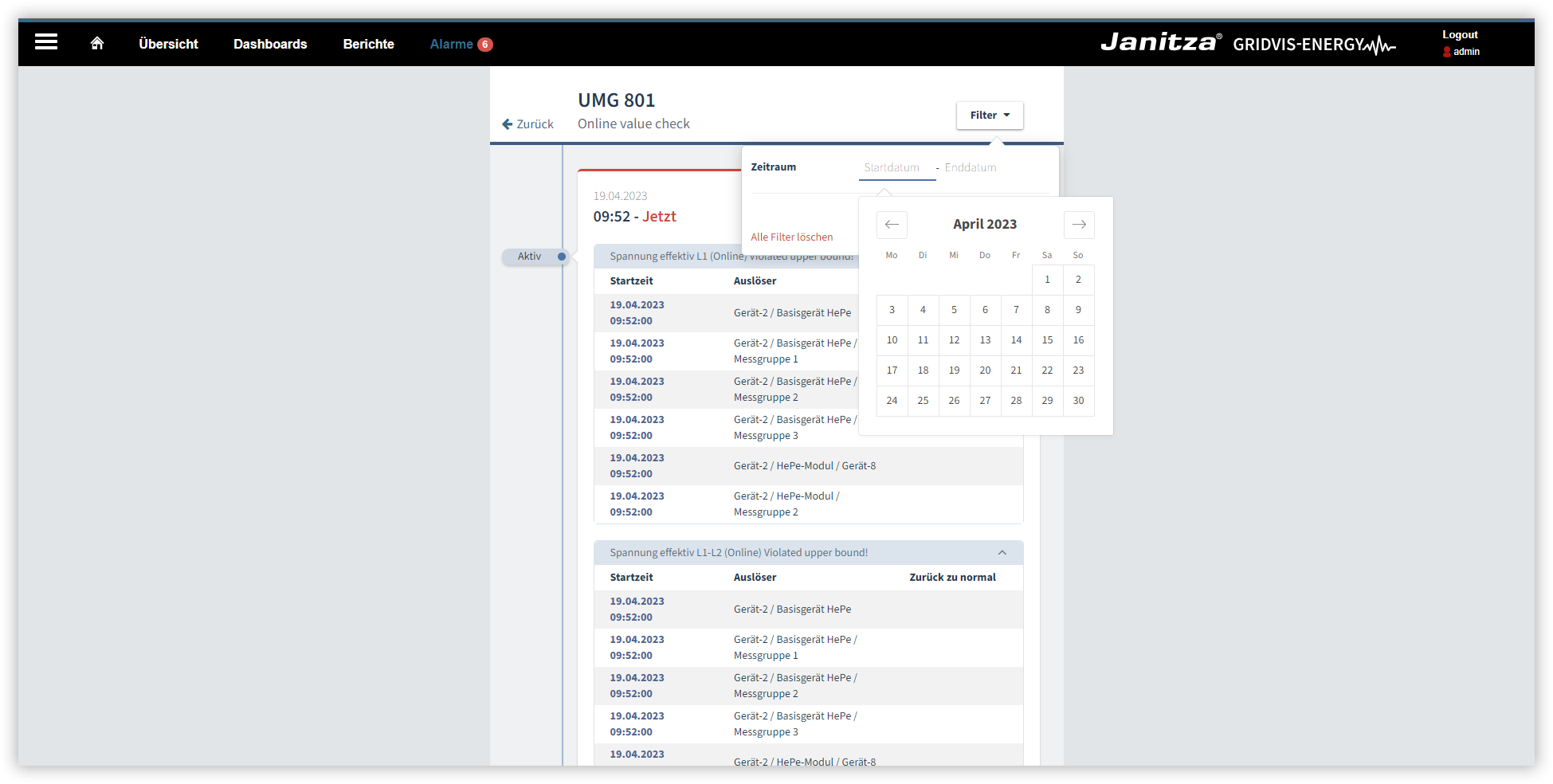Open the Übersicht menu item
This screenshot has width=1553, height=784.
pyautogui.click(x=168, y=44)
